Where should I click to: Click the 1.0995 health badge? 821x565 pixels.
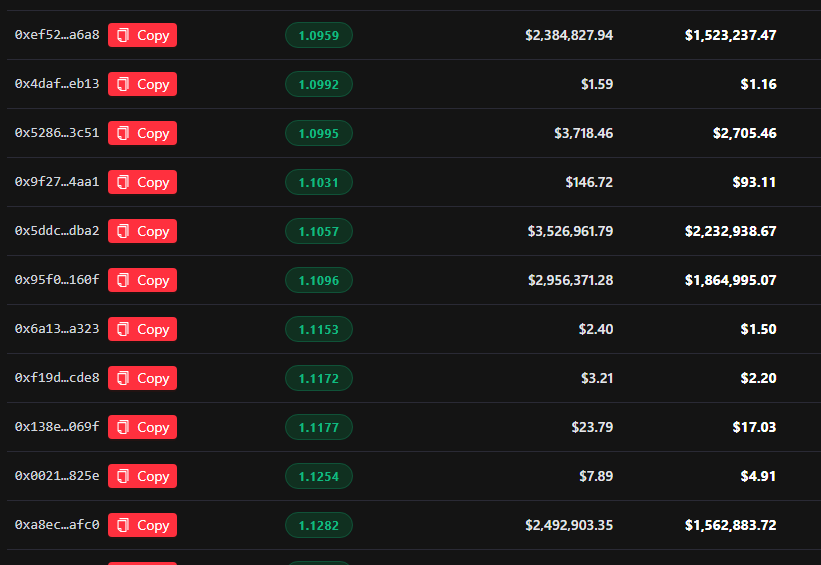click(x=319, y=133)
